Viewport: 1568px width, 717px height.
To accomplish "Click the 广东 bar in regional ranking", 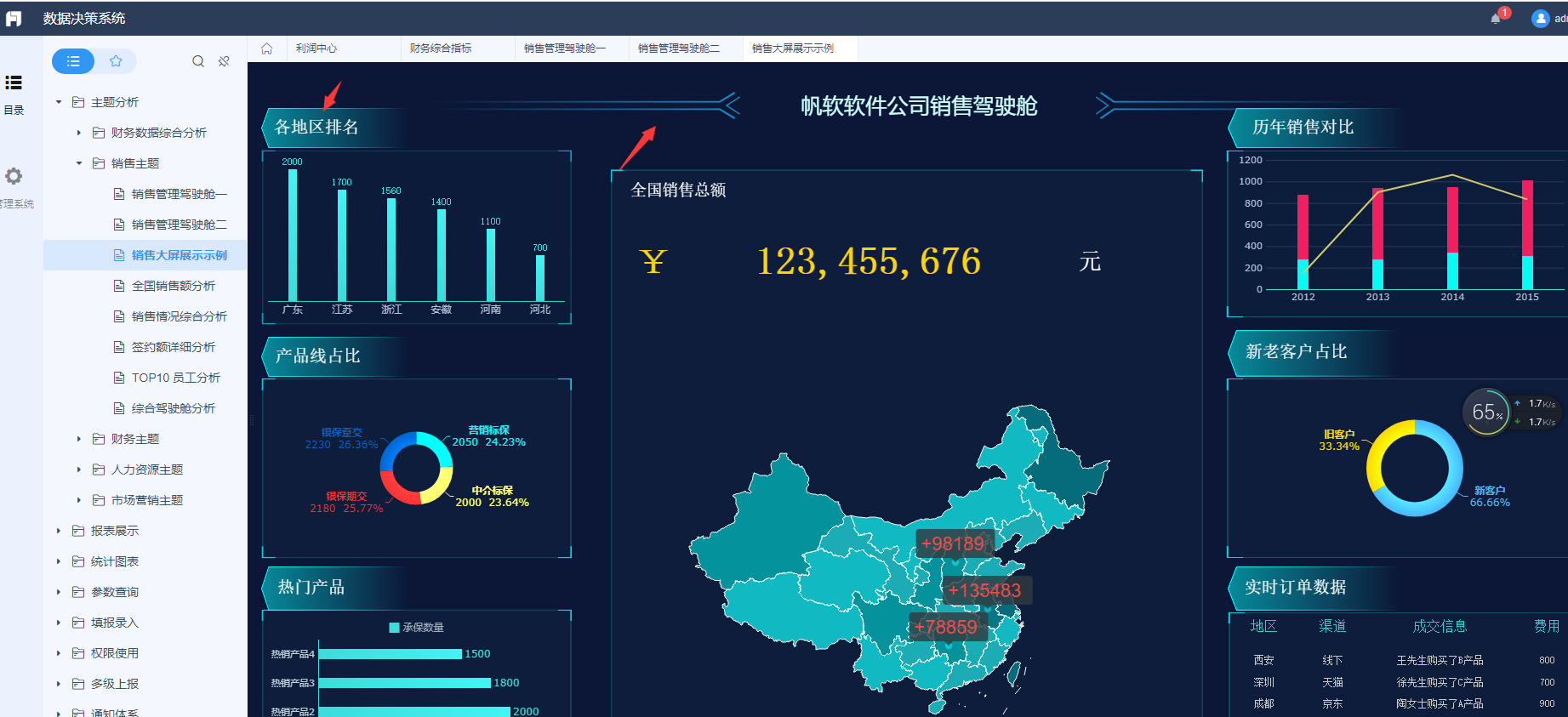I will (x=293, y=236).
